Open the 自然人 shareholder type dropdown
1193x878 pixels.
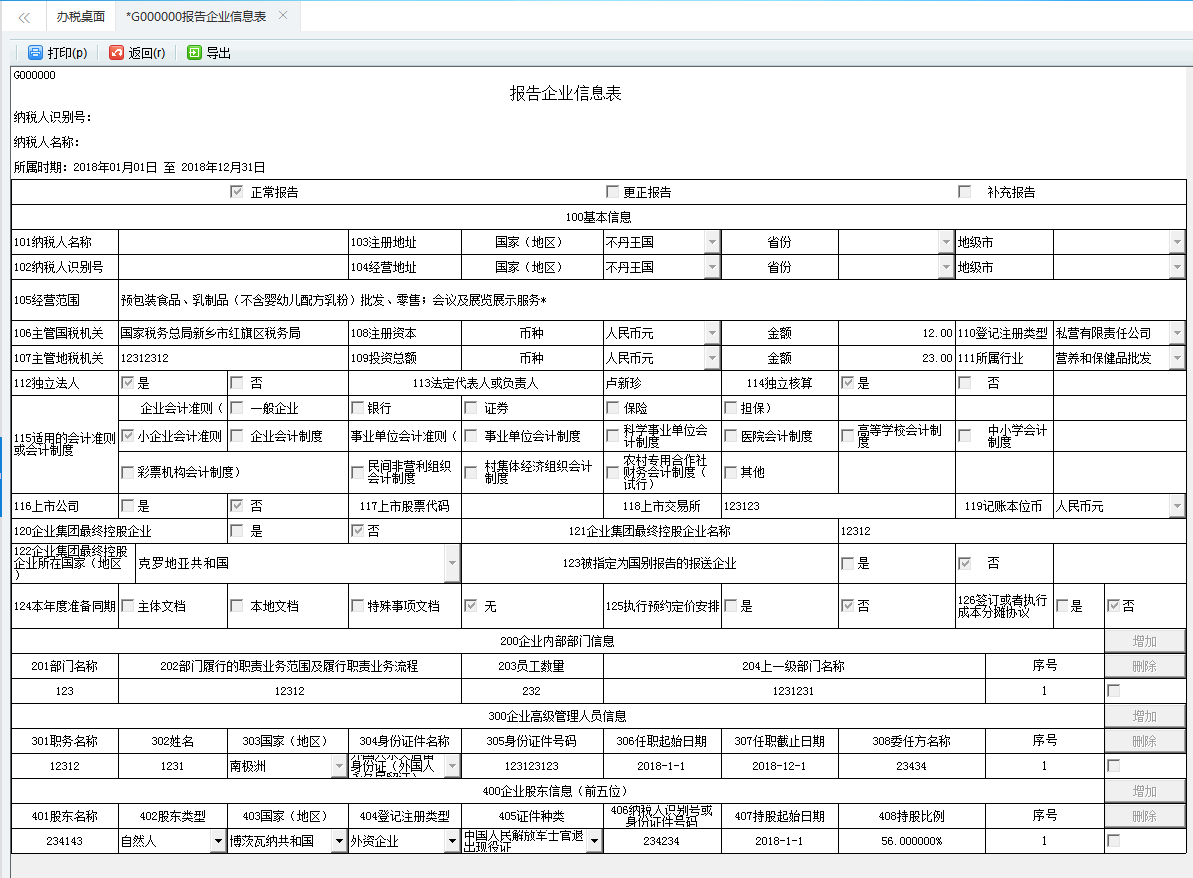click(x=218, y=840)
